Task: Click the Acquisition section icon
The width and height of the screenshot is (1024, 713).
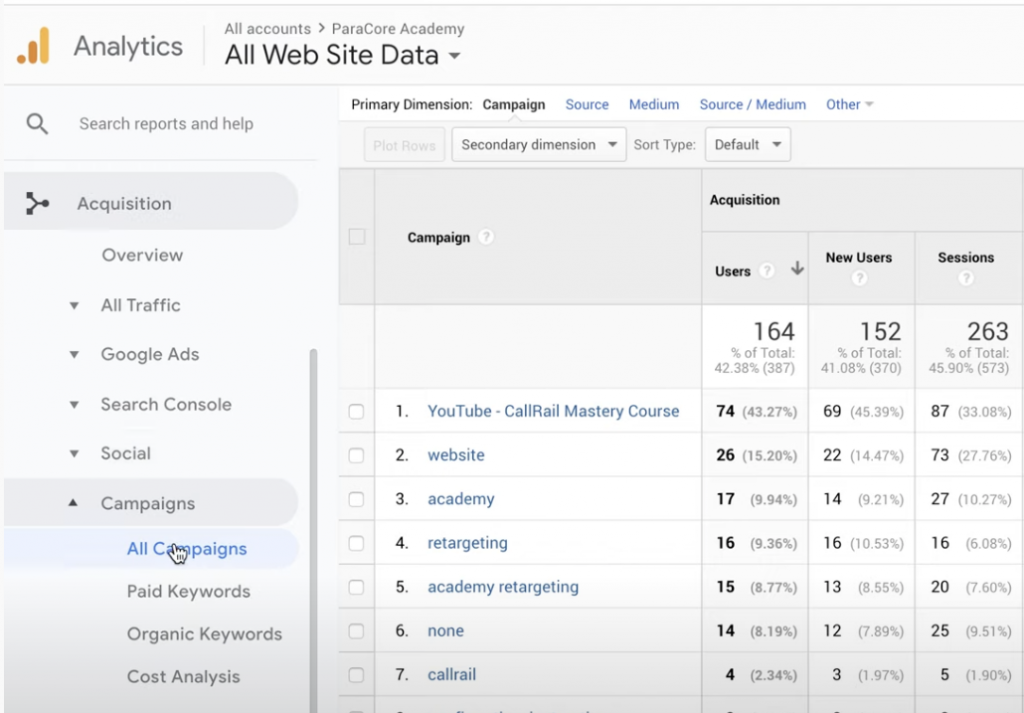Action: pos(37,203)
